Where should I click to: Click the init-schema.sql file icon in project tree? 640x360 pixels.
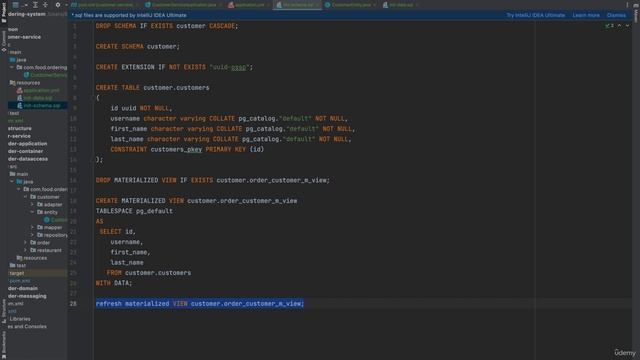tap(20, 105)
